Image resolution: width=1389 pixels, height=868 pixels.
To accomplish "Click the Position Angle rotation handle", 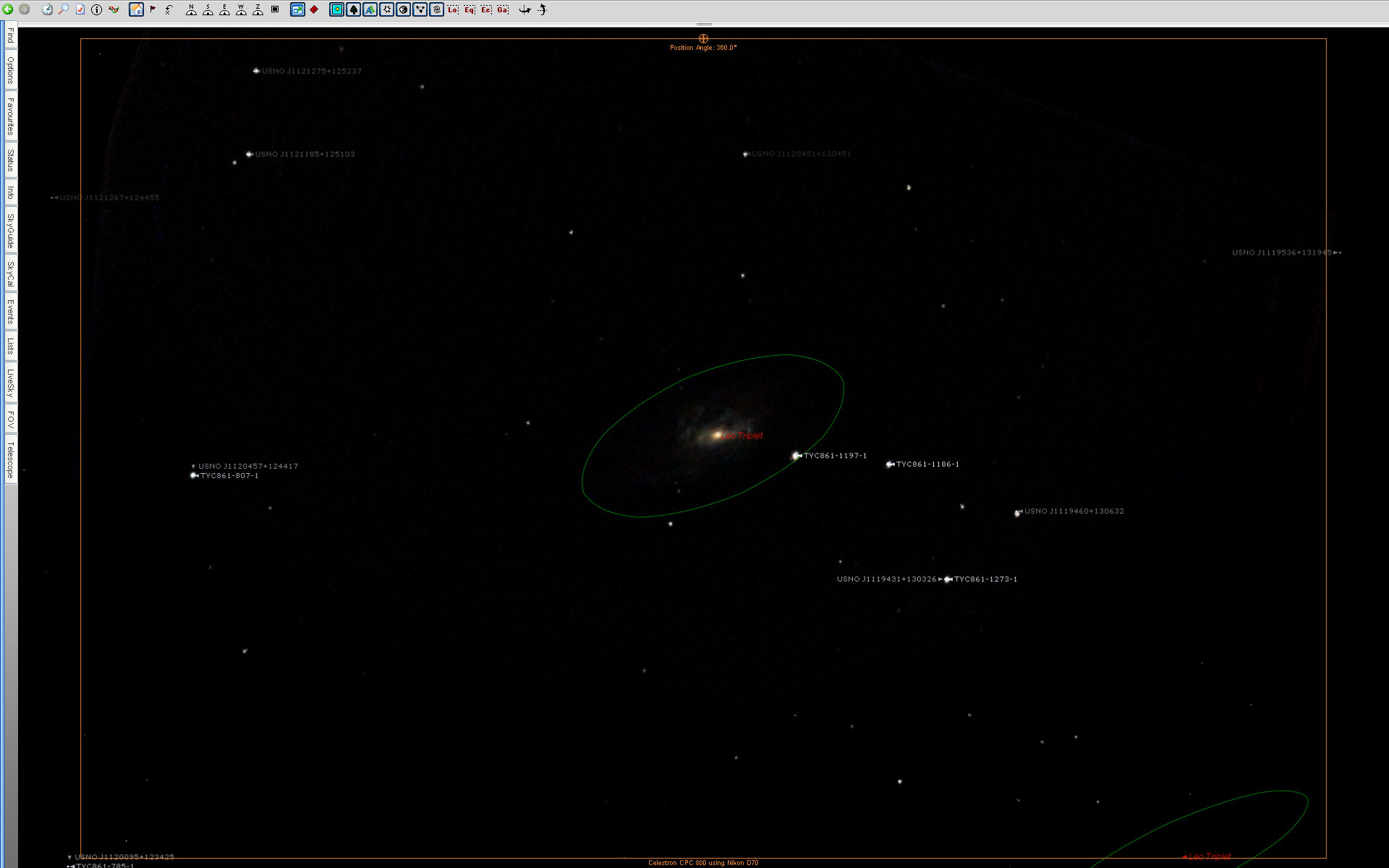I will pos(703,38).
